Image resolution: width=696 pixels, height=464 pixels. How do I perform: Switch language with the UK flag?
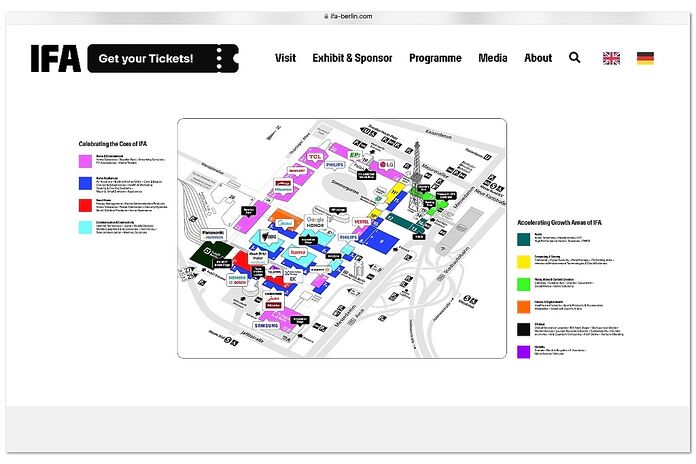pos(611,58)
